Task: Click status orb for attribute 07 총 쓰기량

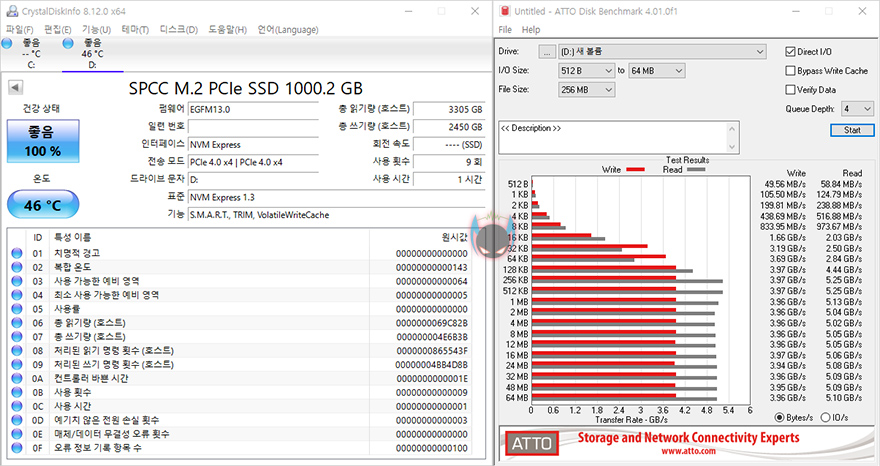Action: [17, 337]
